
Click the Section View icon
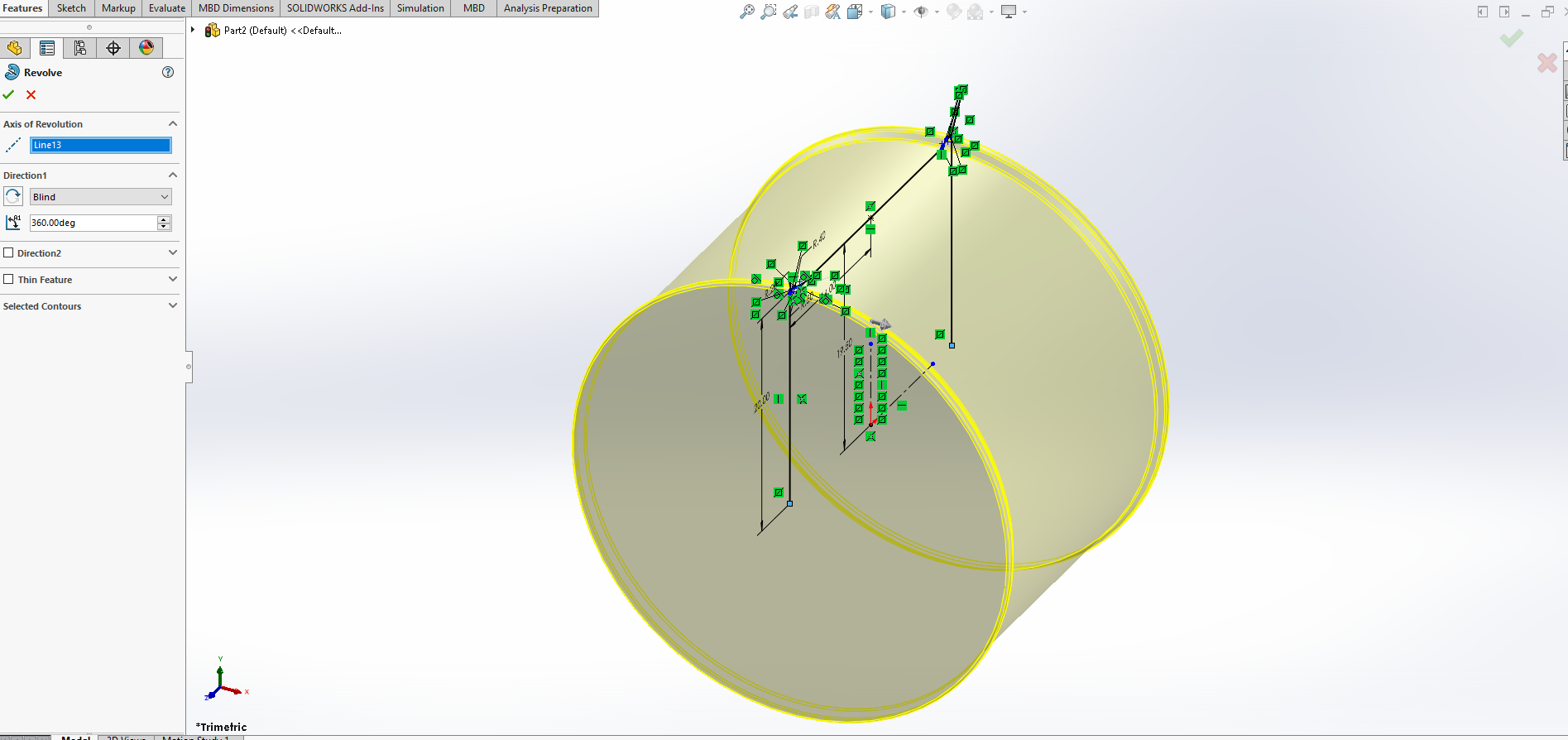[812, 12]
